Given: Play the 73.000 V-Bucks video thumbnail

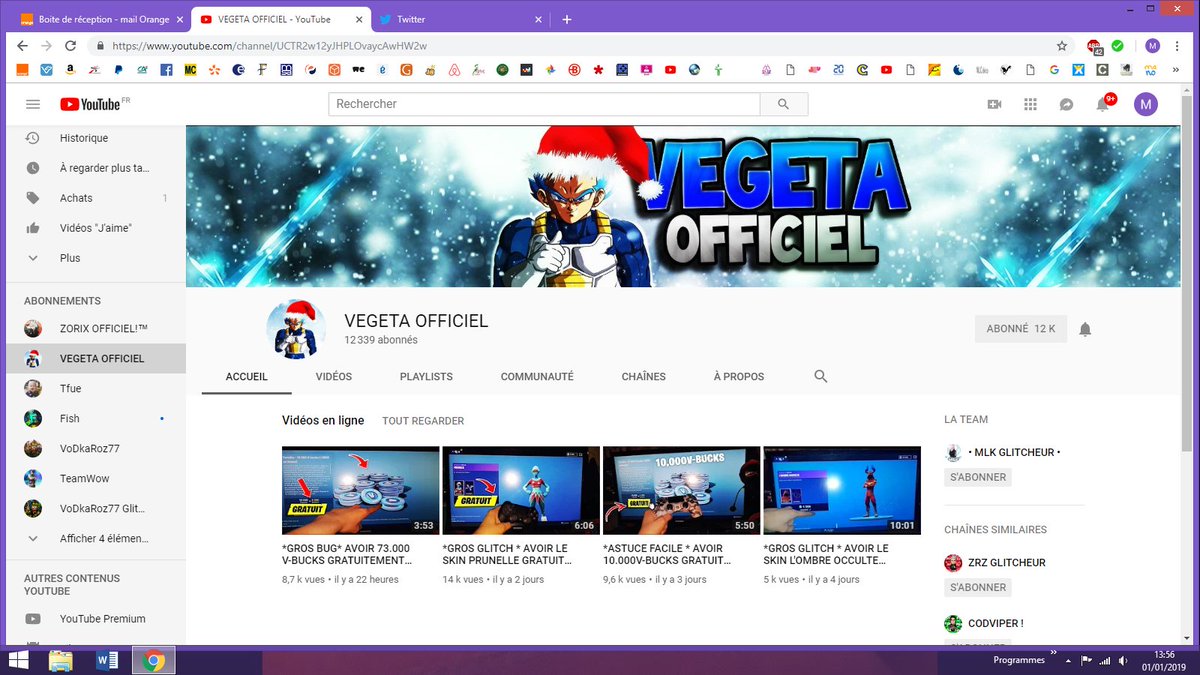Looking at the screenshot, I should [360, 490].
